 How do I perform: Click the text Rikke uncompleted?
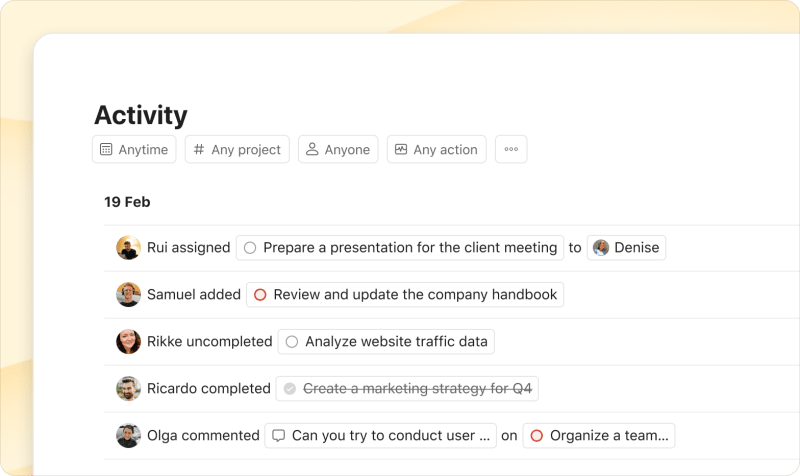pyautogui.click(x=210, y=341)
